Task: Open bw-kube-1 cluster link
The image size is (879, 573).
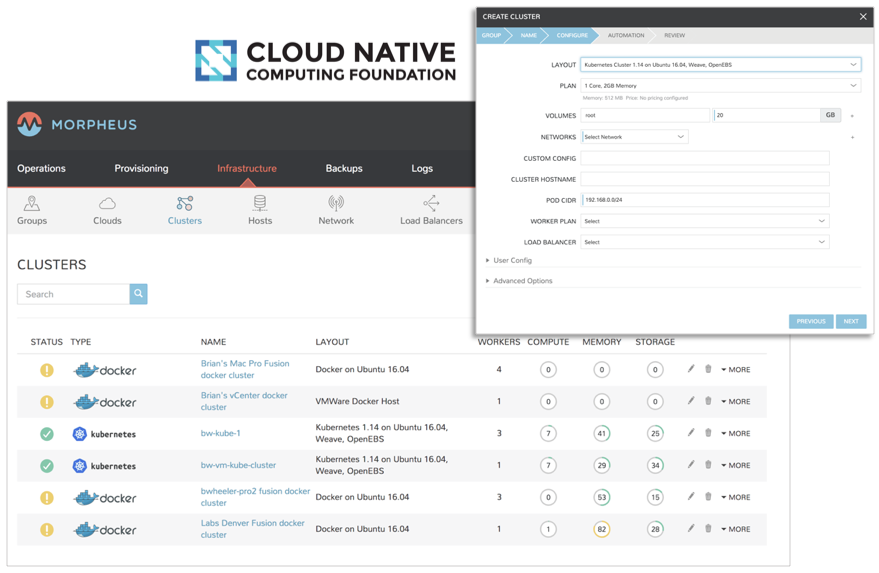Action: tap(220, 433)
